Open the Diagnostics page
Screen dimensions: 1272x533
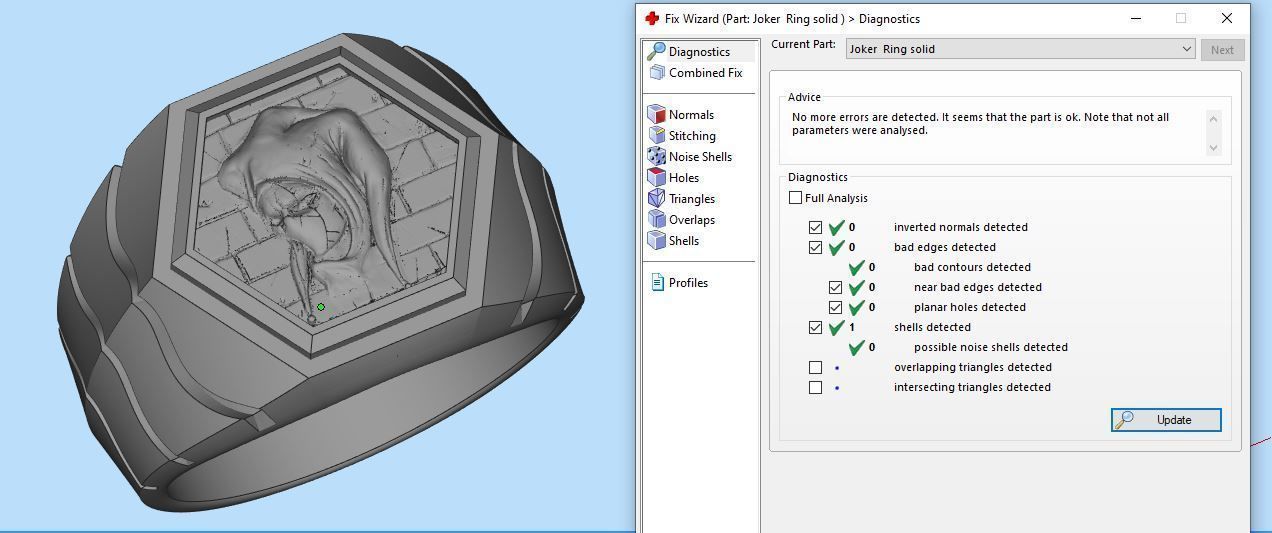[698, 51]
